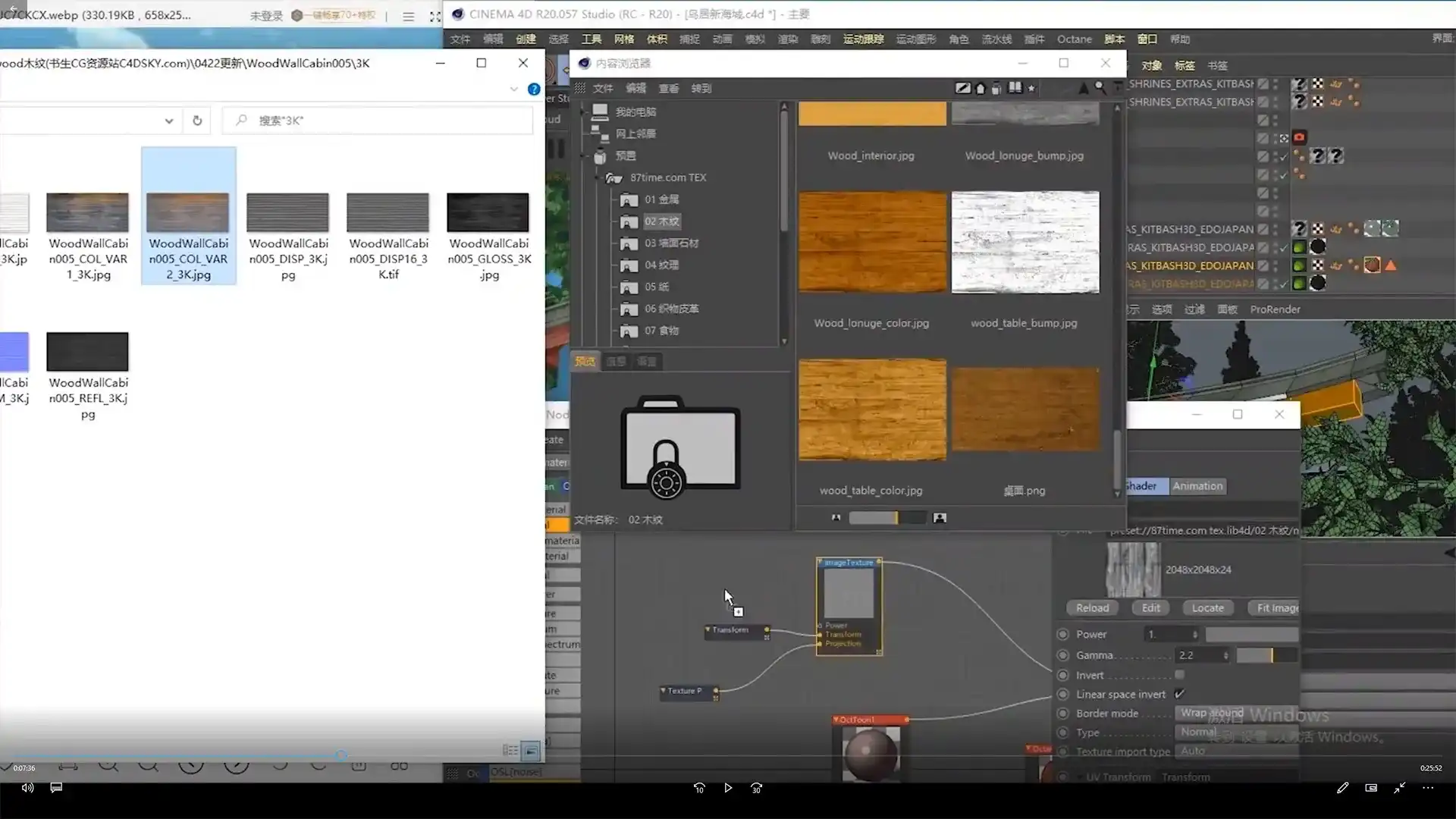The image size is (1456, 819).
Task: Enable the Invert checkbox
Action: click(1179, 675)
